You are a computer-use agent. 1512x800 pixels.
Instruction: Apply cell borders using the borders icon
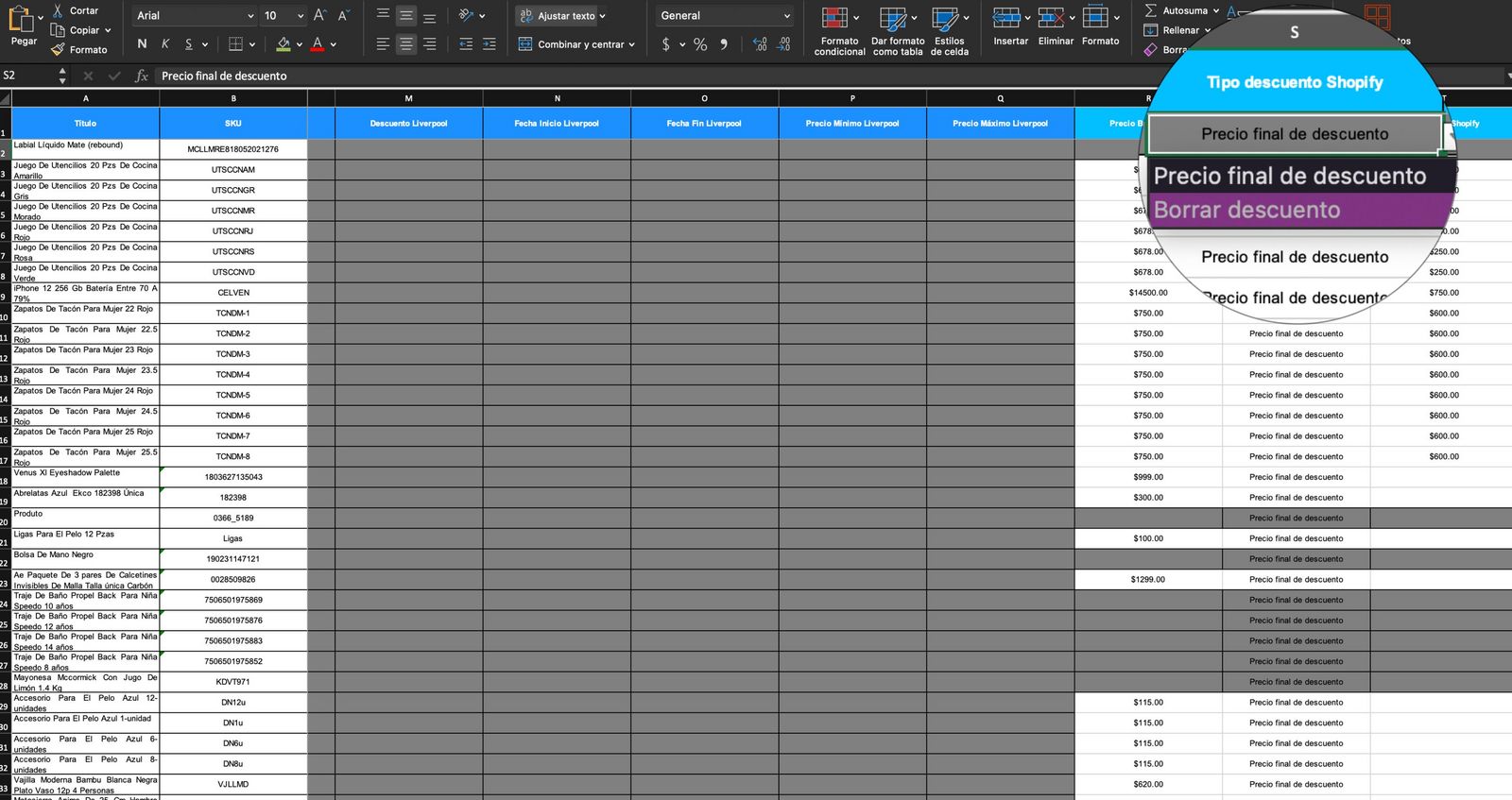pyautogui.click(x=236, y=43)
